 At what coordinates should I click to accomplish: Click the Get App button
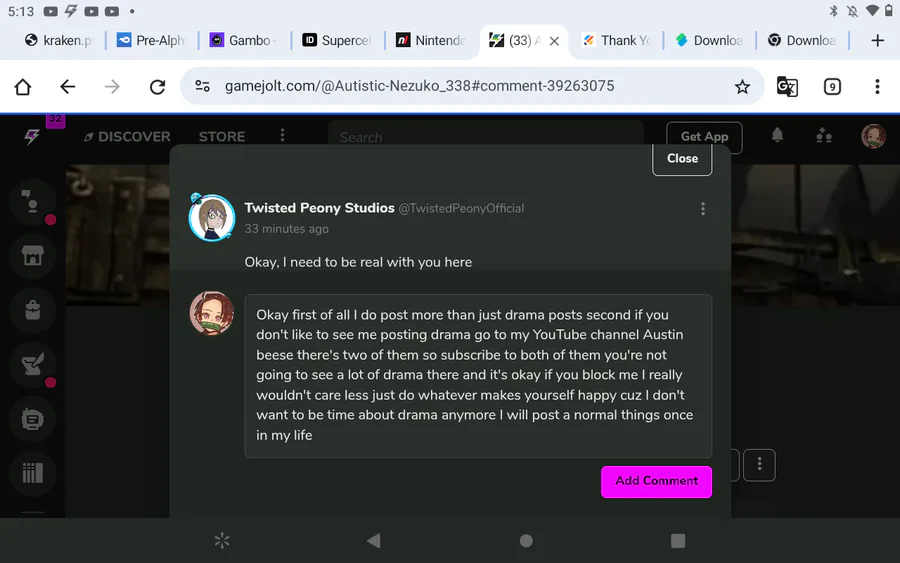coord(704,137)
